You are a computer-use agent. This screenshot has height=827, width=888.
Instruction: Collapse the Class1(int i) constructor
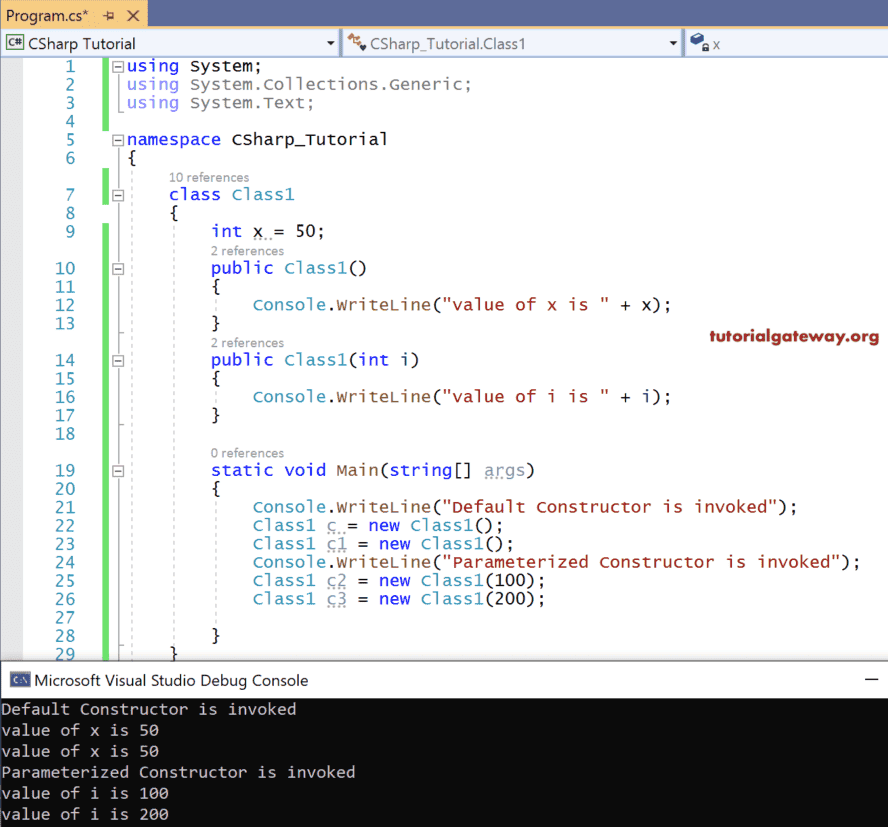[119, 360]
